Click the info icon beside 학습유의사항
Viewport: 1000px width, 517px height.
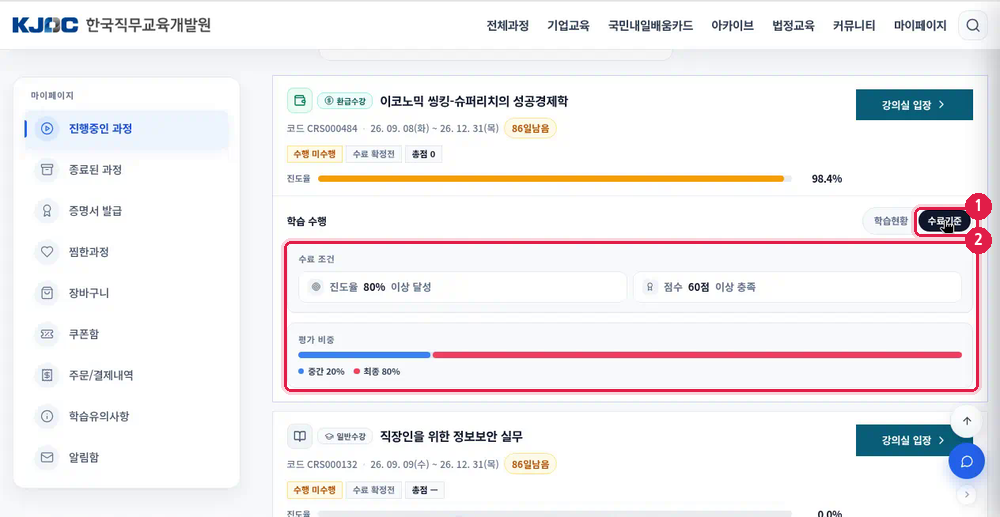point(47,416)
